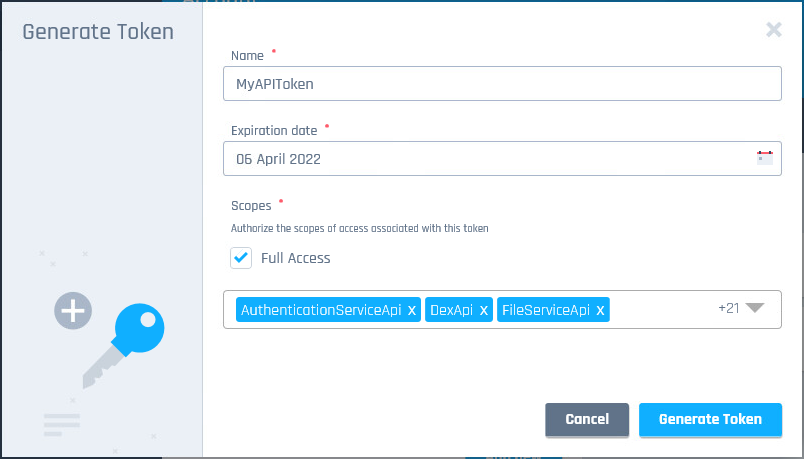
Task: Select the DexApi tag label
Action: (451, 311)
